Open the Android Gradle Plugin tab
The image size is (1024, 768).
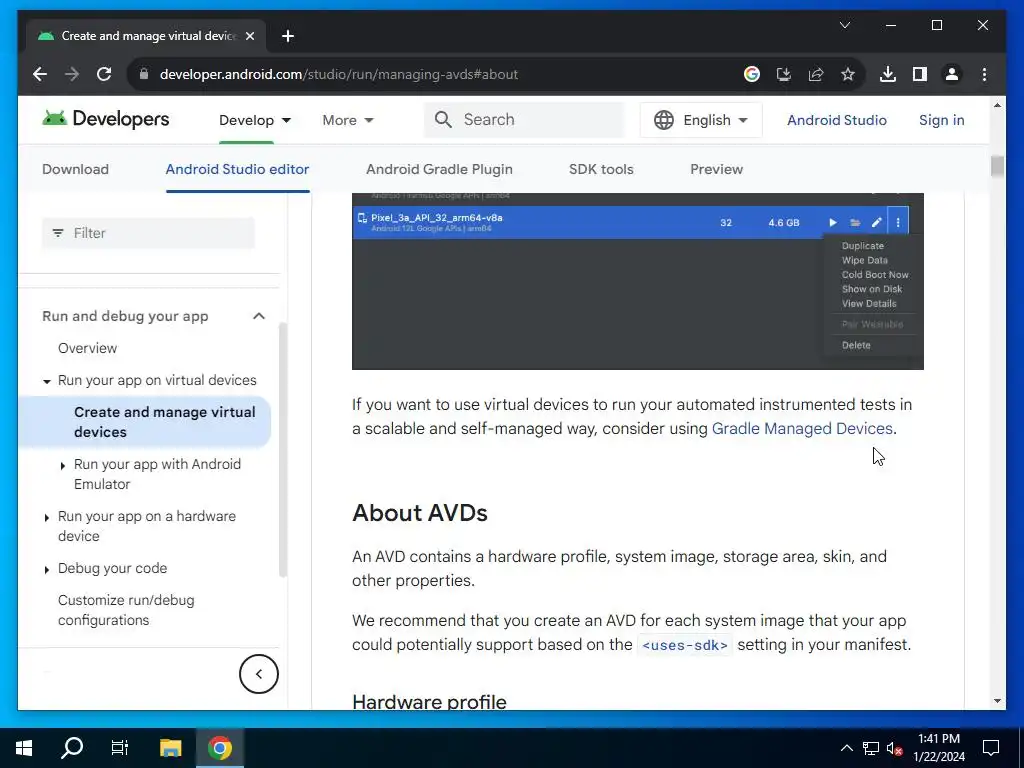click(x=439, y=169)
